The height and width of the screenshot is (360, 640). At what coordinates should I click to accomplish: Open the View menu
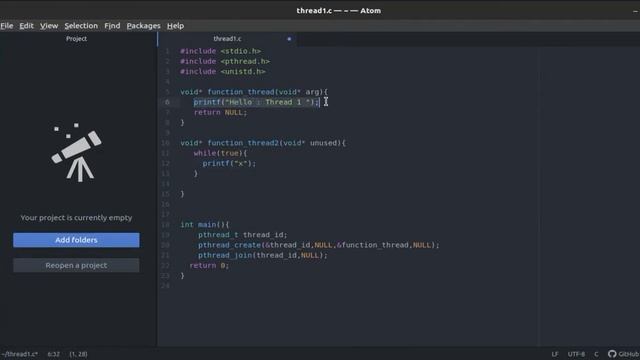[49, 26]
